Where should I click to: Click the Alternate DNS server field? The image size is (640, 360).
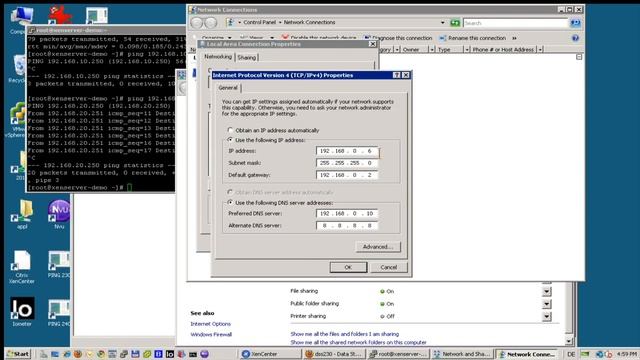(x=347, y=226)
